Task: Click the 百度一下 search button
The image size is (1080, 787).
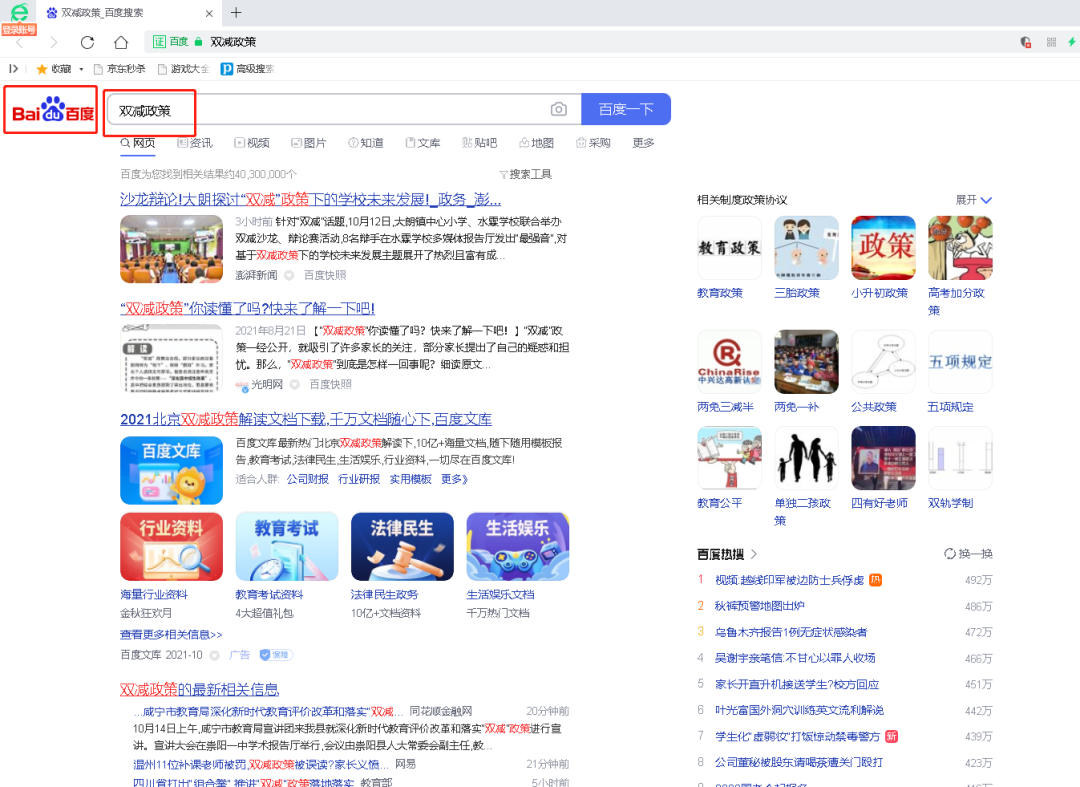Action: (626, 109)
